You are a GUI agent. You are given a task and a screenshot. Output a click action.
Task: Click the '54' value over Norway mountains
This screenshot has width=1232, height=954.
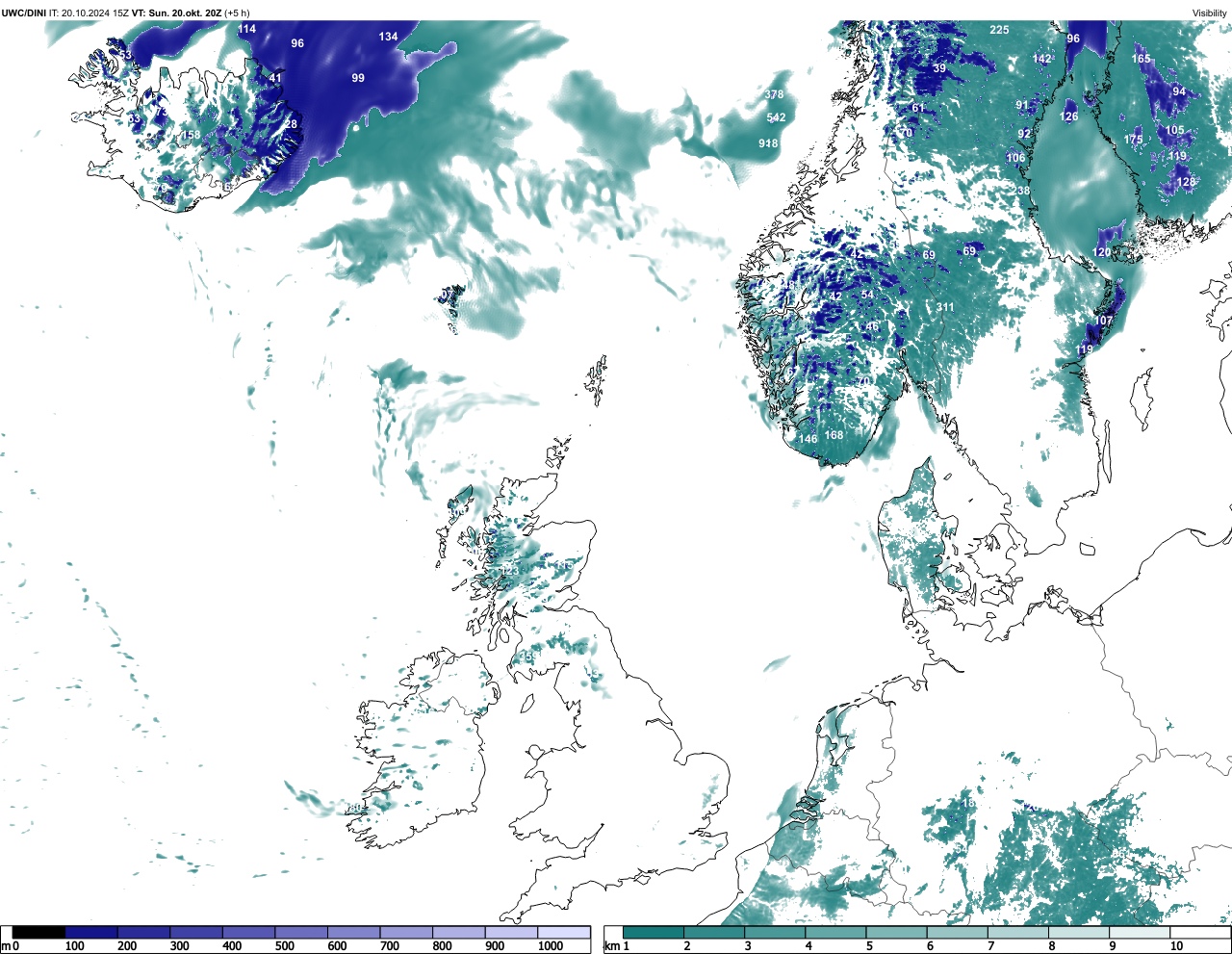tap(867, 296)
